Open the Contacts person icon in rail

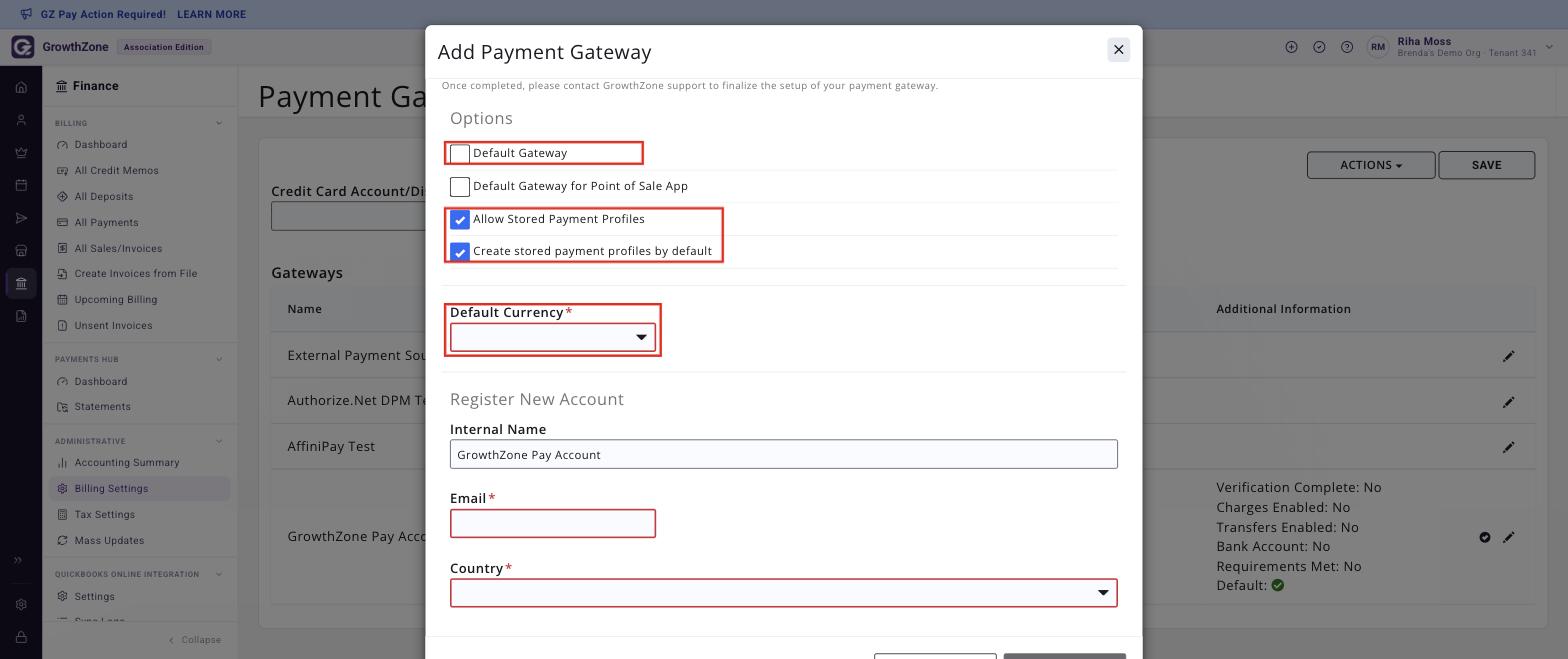(21, 120)
